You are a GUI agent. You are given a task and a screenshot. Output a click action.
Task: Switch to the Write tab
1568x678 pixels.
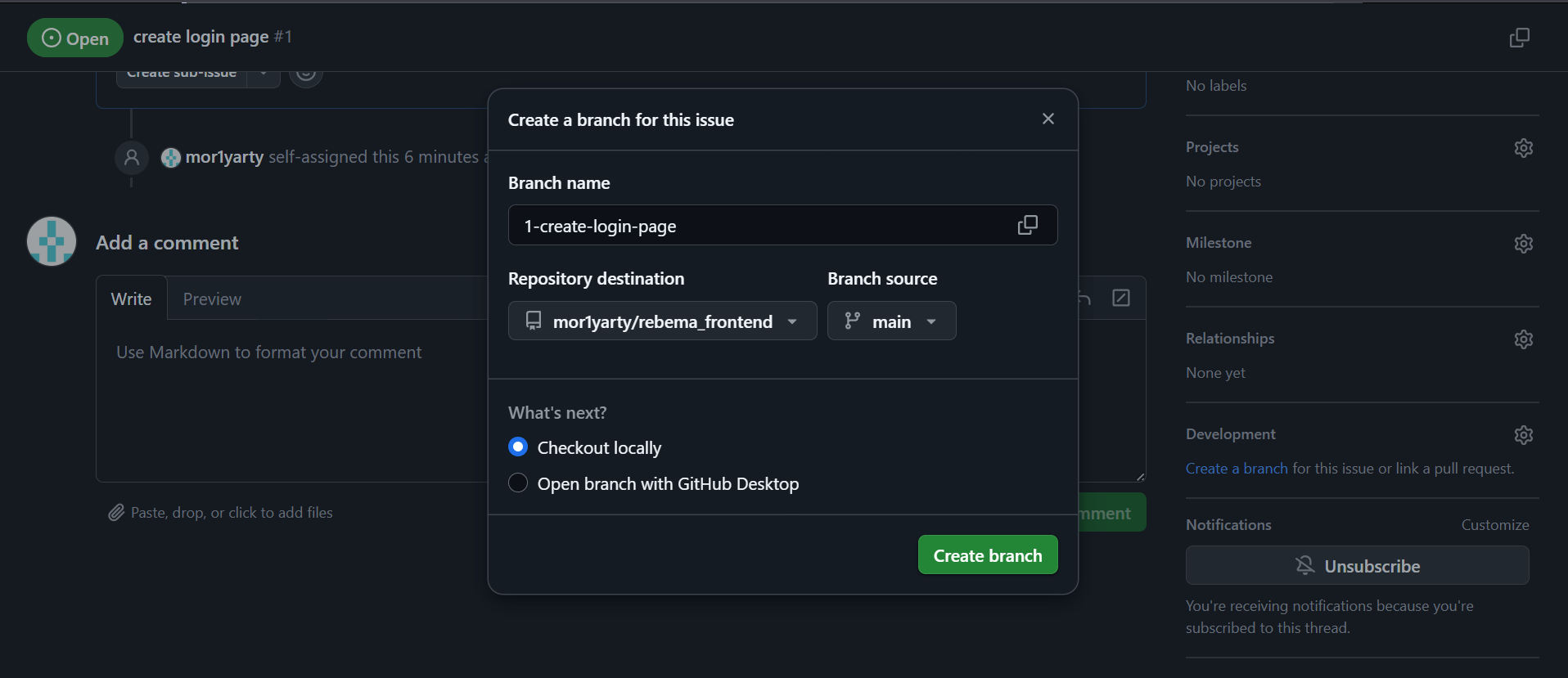click(131, 299)
